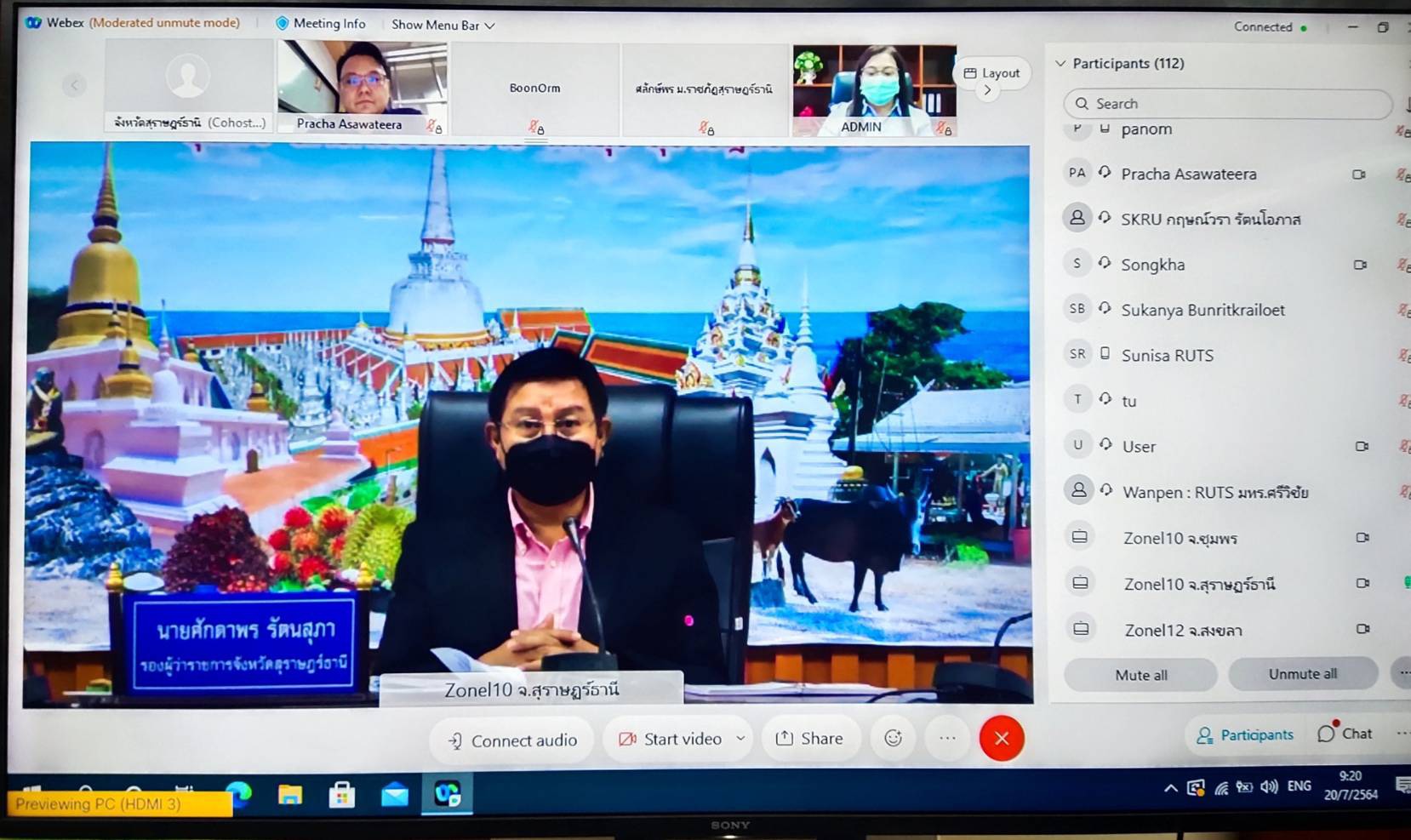Click camera icon beside User

(1362, 446)
